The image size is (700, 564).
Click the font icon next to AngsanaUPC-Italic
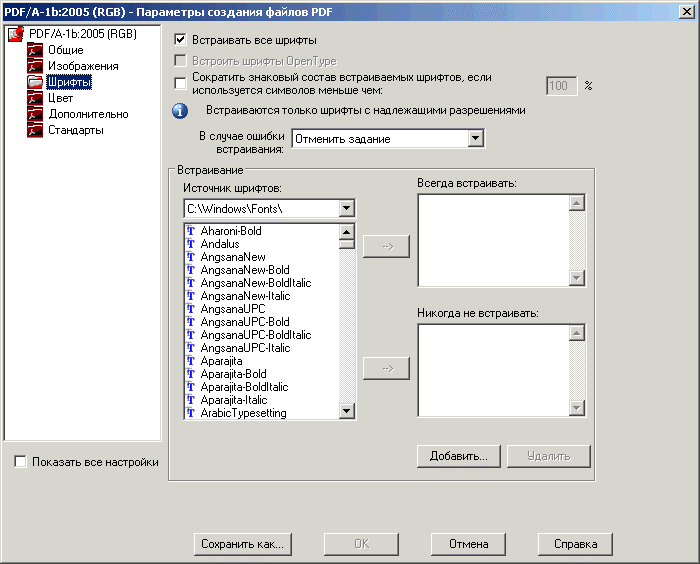pos(191,347)
